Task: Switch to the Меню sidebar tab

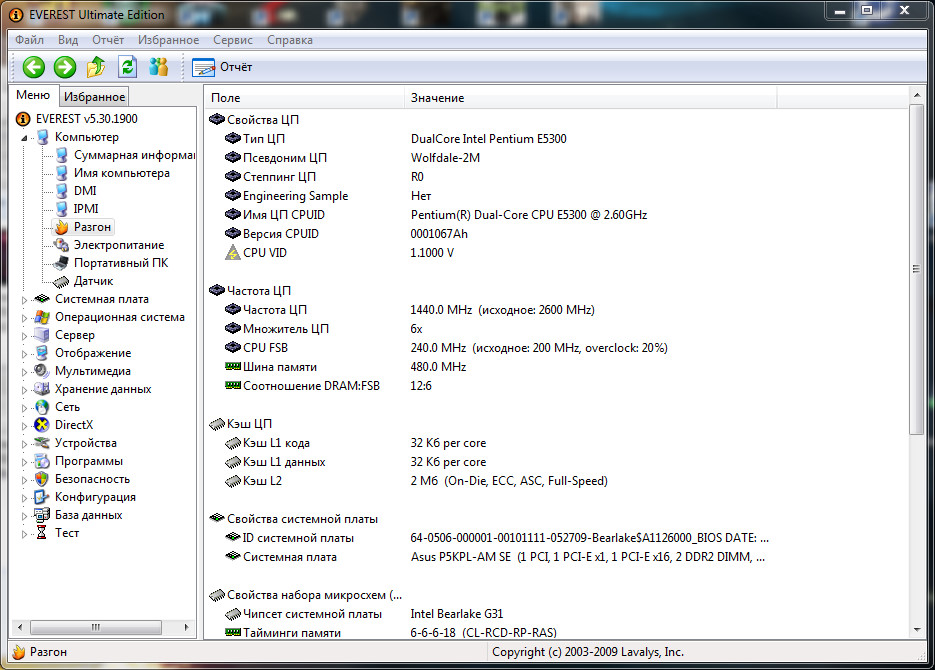Action: coord(33,95)
